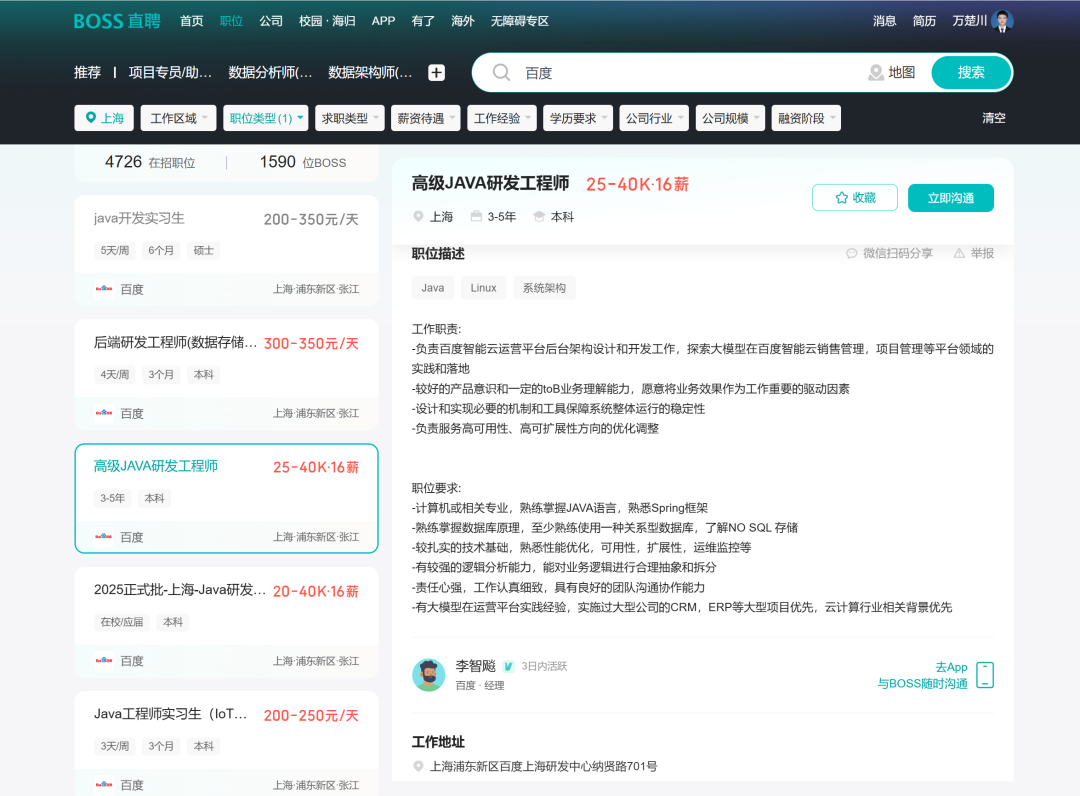This screenshot has height=796, width=1080.
Task: Open APP navigation item
Action: (x=383, y=21)
